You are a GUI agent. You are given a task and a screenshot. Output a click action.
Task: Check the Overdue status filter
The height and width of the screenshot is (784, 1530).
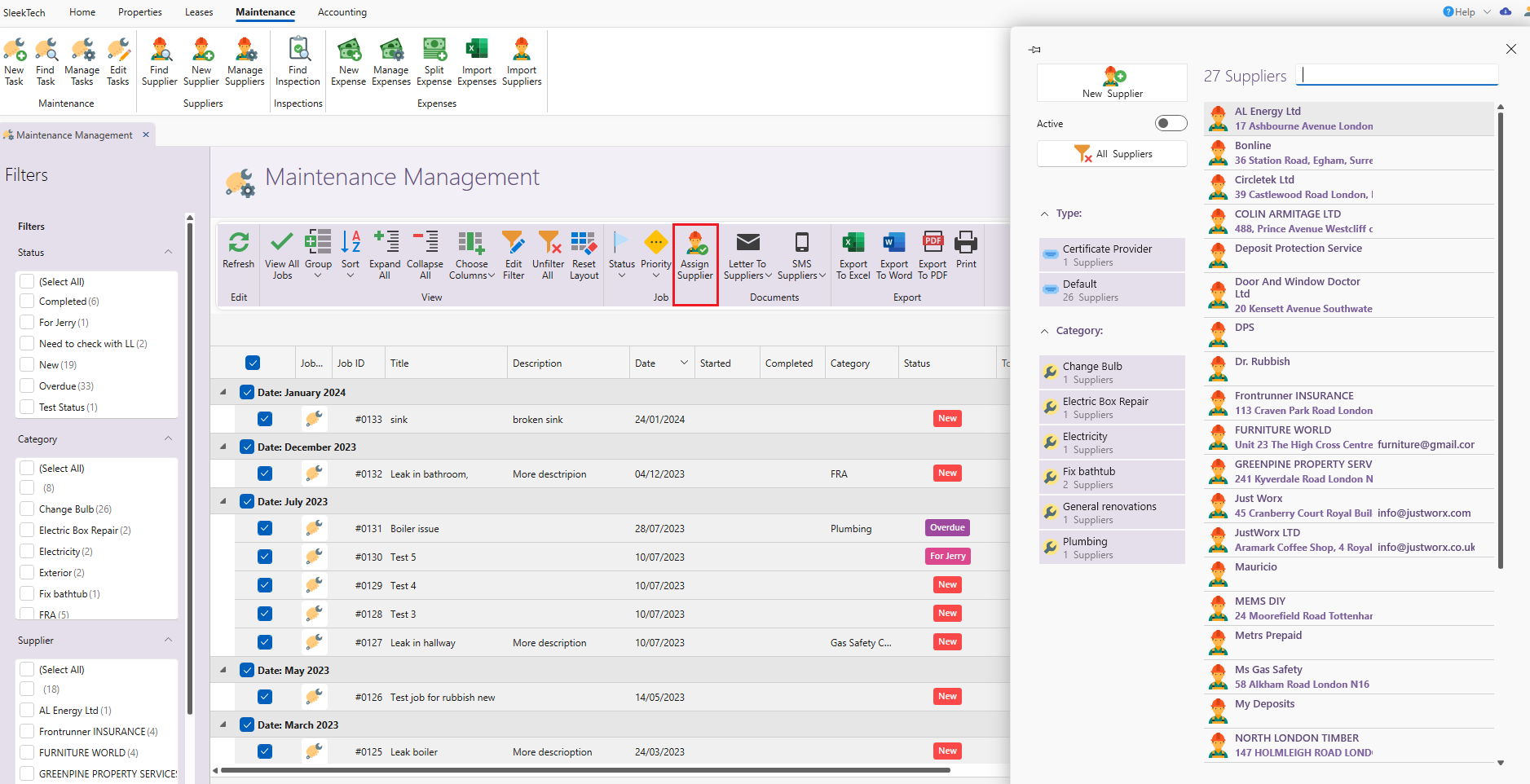tap(28, 386)
